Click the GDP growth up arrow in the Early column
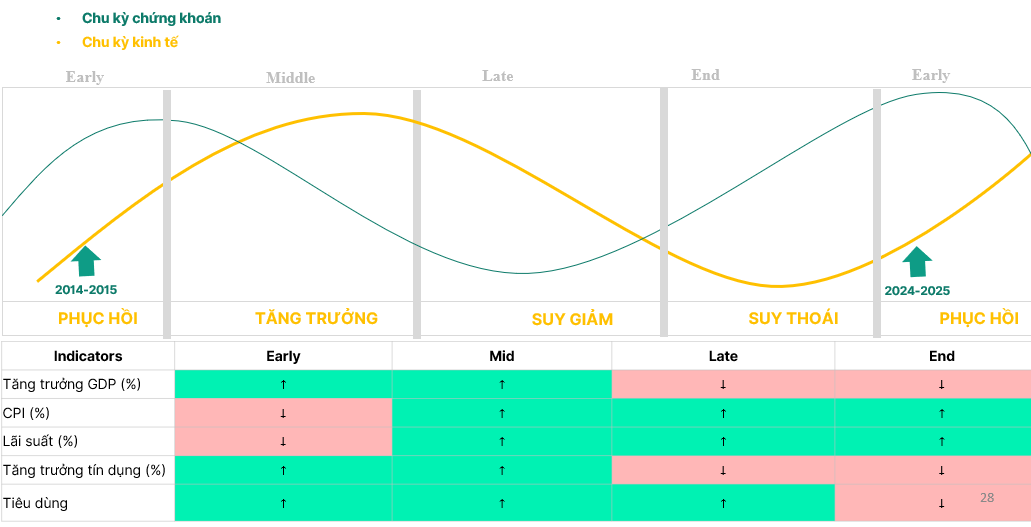Screen dimensions: 1031x527 tap(283, 384)
